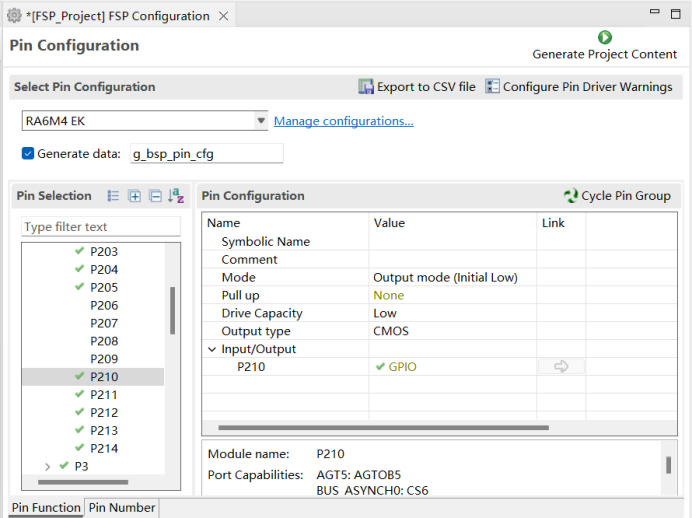Sort pins alphabetically with a-z icon

click(176, 195)
